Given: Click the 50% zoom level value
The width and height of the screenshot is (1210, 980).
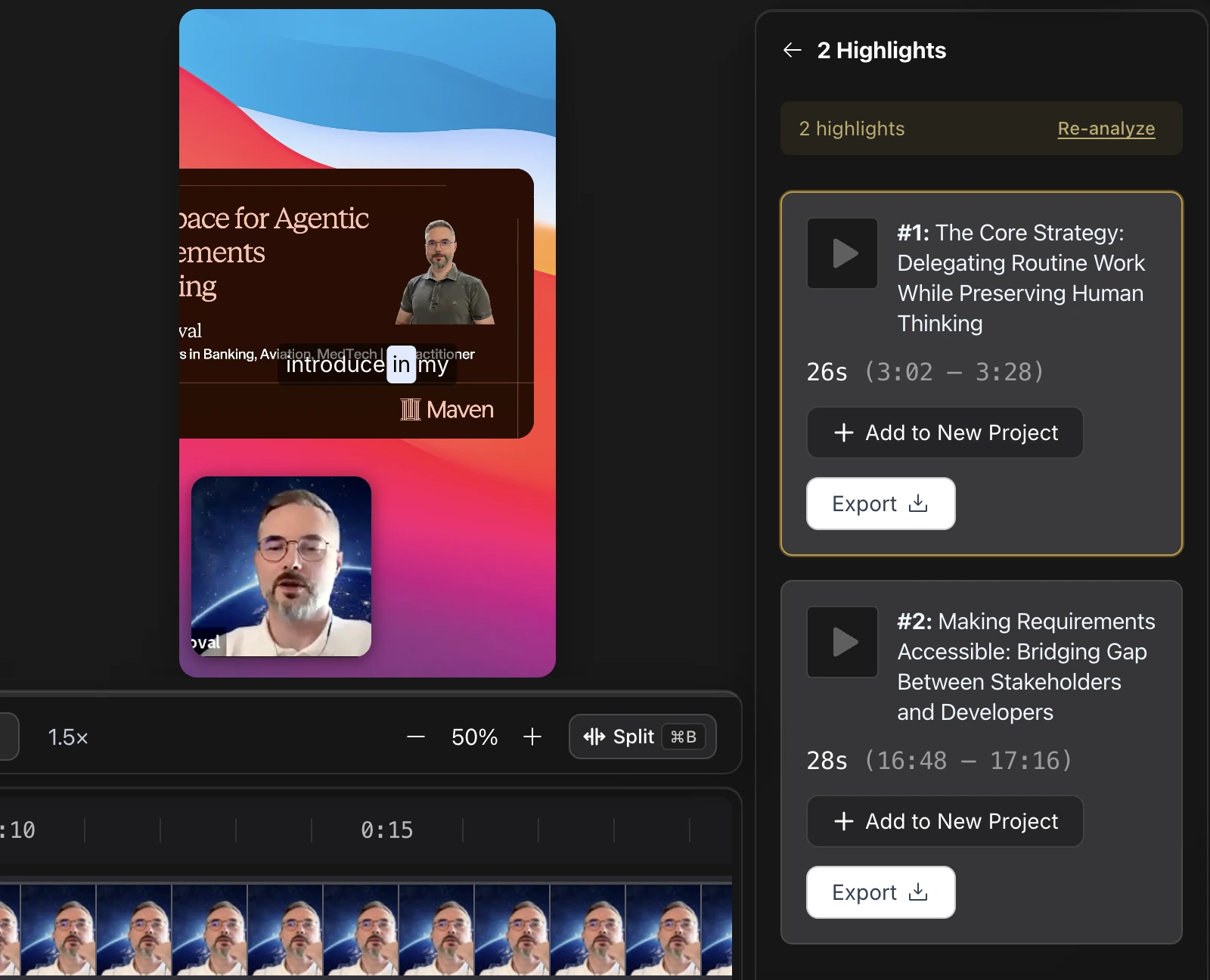Looking at the screenshot, I should [x=474, y=737].
